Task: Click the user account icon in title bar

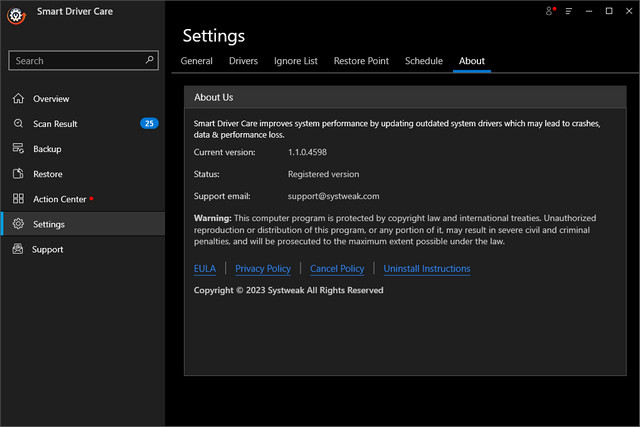Action: 550,11
